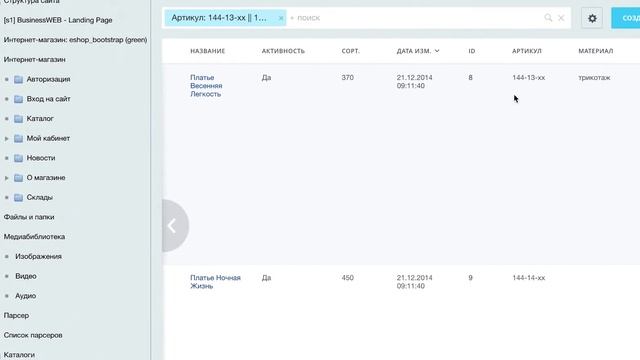Select Изображения in media library
This screenshot has height=360, width=640.
pyautogui.click(x=38, y=256)
